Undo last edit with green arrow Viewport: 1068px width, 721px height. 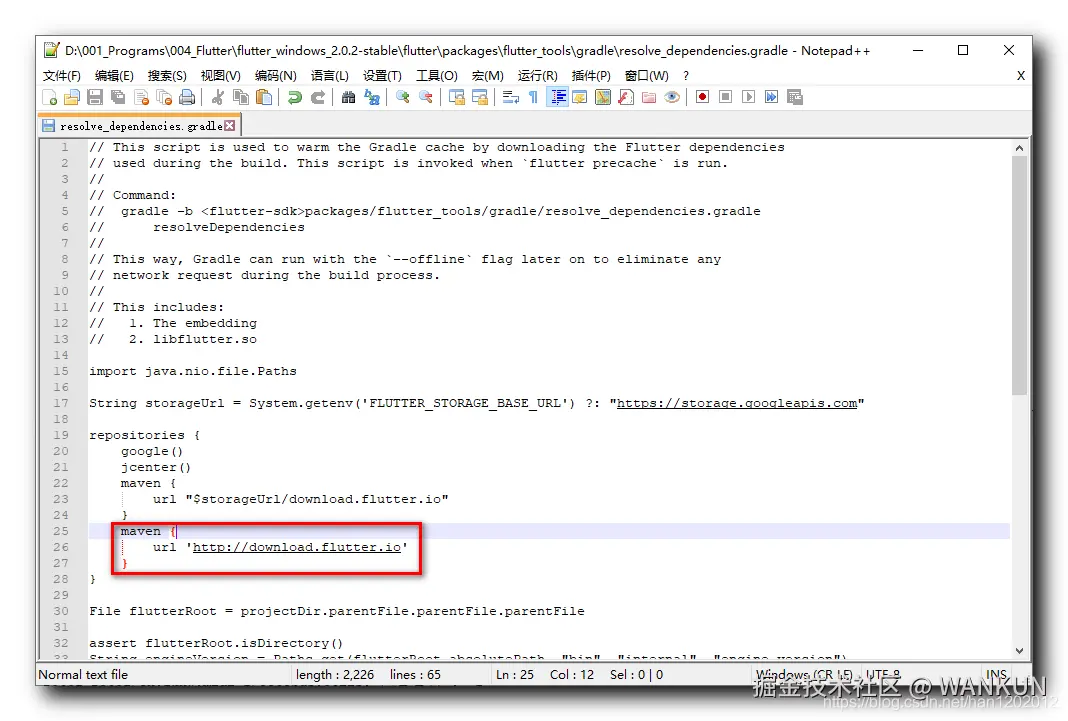tap(295, 97)
